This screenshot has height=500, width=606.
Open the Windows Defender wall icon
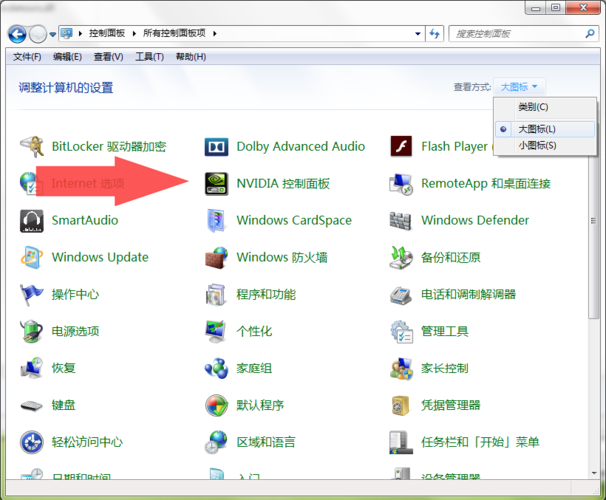[401, 221]
